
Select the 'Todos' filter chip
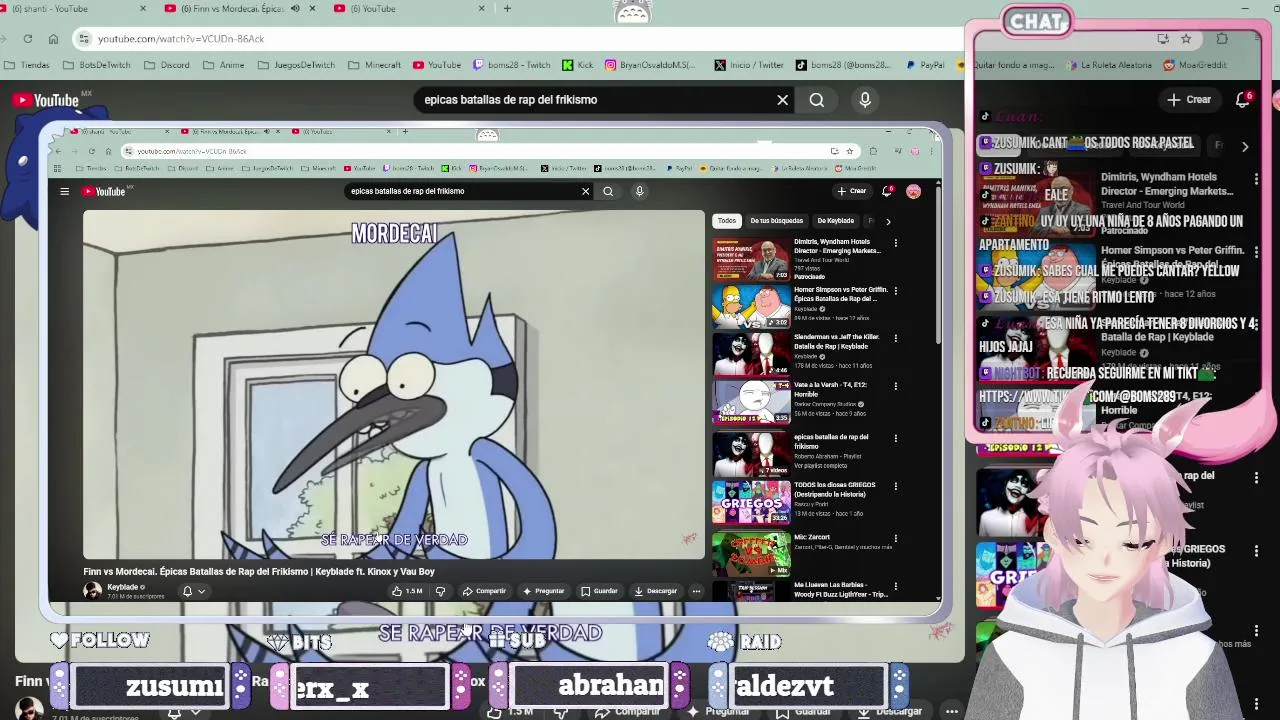coord(727,221)
